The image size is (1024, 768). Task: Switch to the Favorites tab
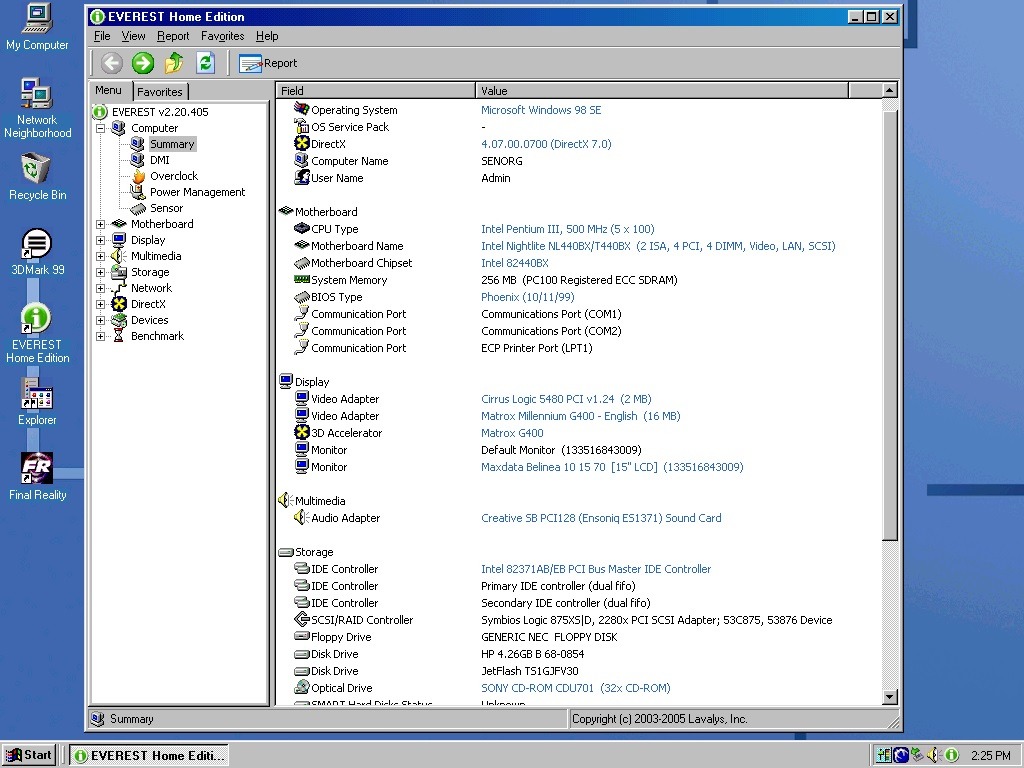160,91
